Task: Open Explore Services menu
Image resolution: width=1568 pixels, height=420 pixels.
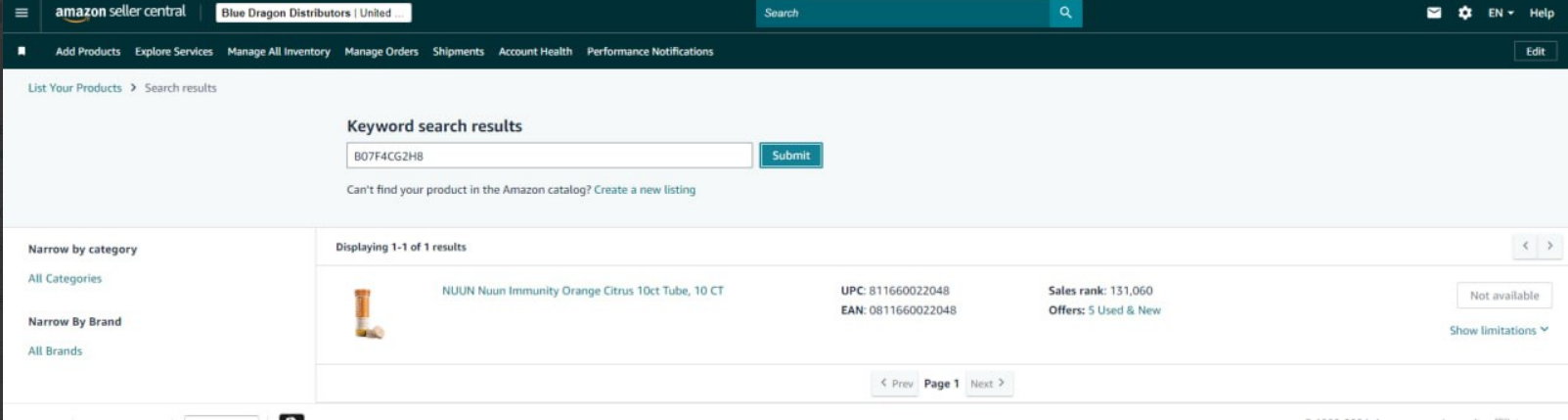Action: [173, 51]
